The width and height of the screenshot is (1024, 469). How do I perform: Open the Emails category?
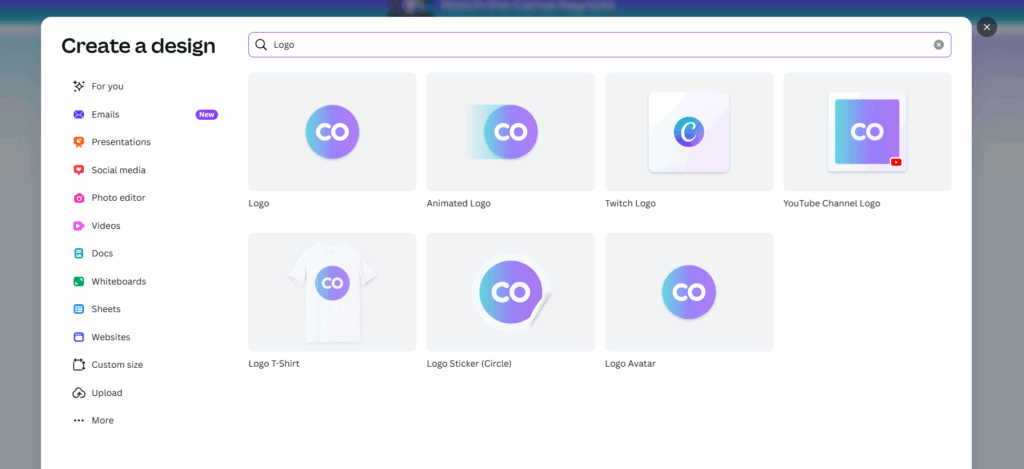pos(105,114)
